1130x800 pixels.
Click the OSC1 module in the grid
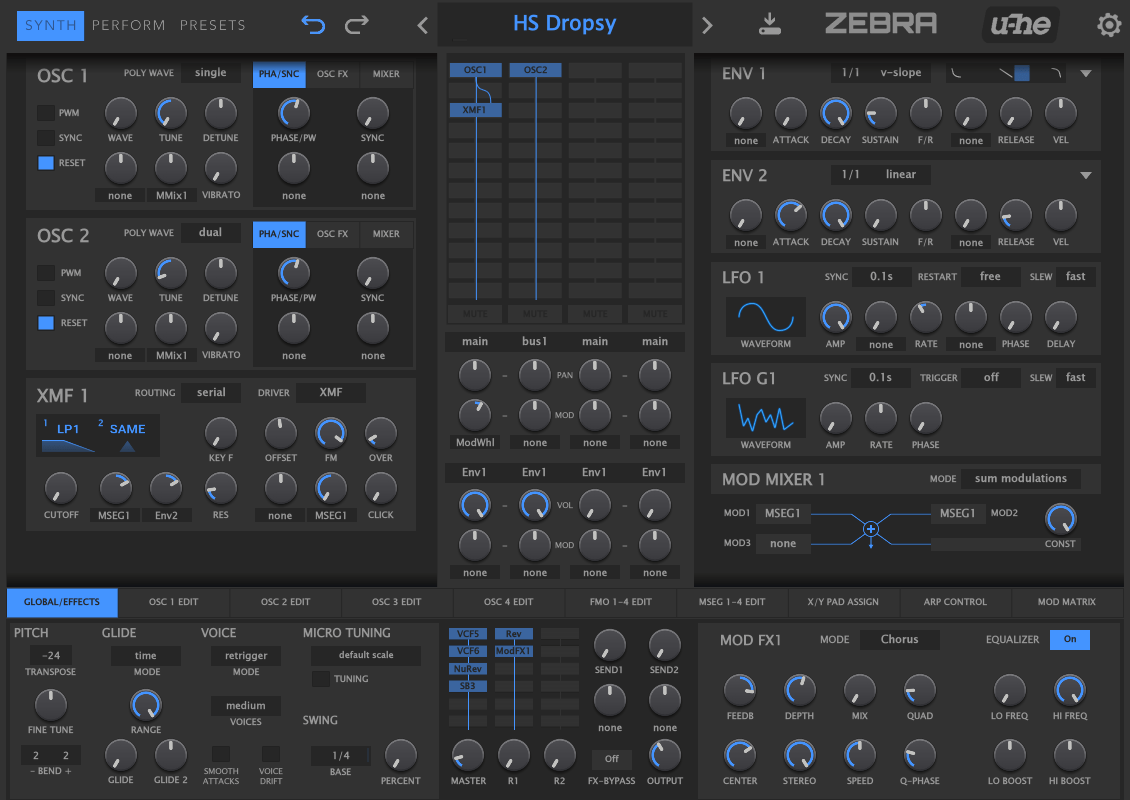[475, 70]
